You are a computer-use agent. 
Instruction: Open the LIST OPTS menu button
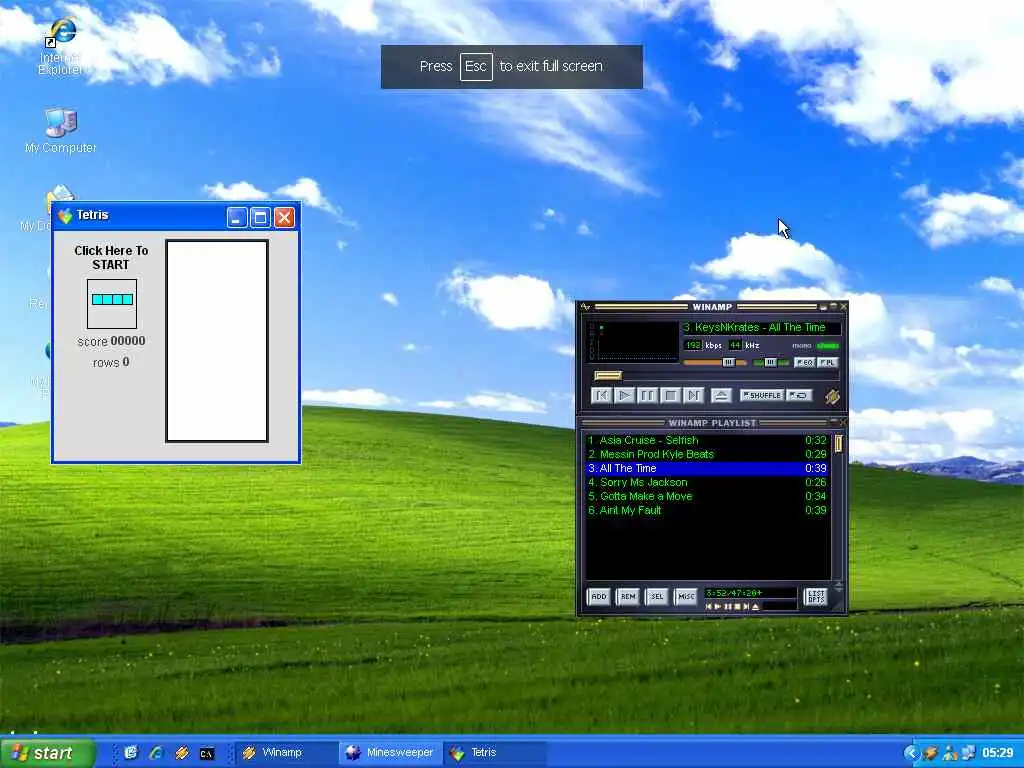[816, 596]
